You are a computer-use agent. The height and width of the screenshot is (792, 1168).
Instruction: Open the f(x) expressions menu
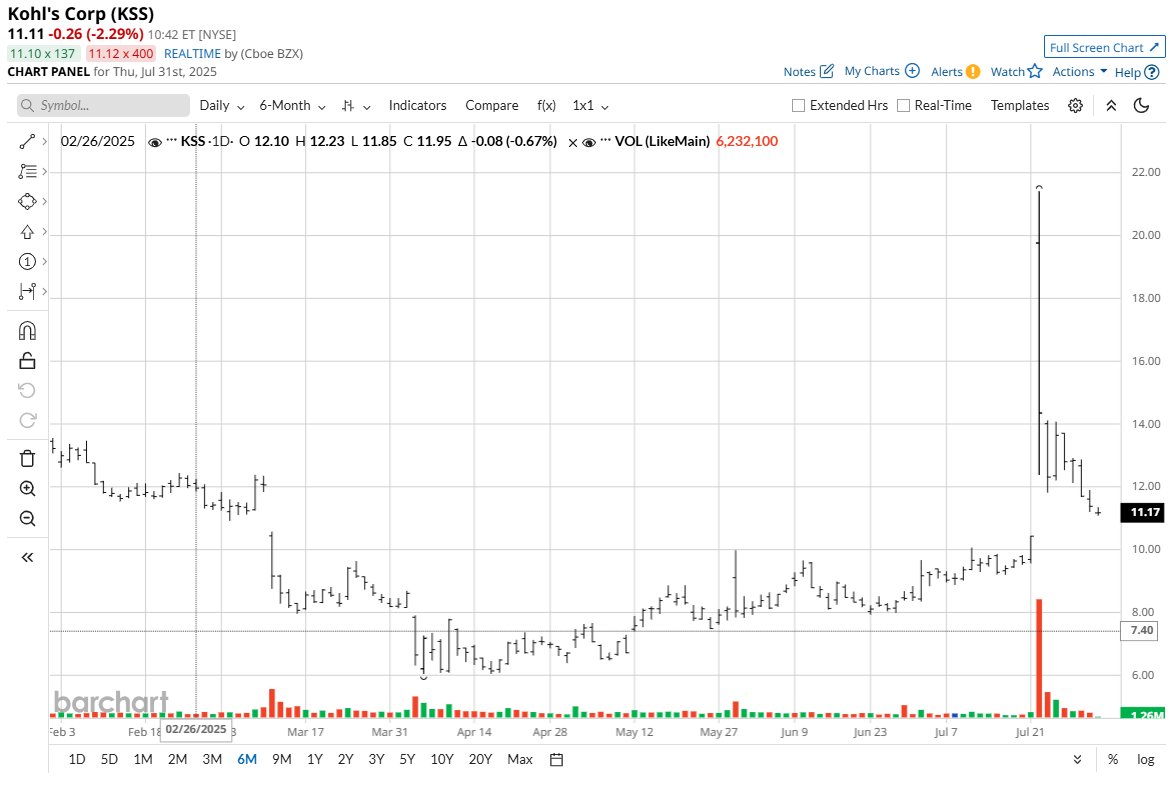546,106
